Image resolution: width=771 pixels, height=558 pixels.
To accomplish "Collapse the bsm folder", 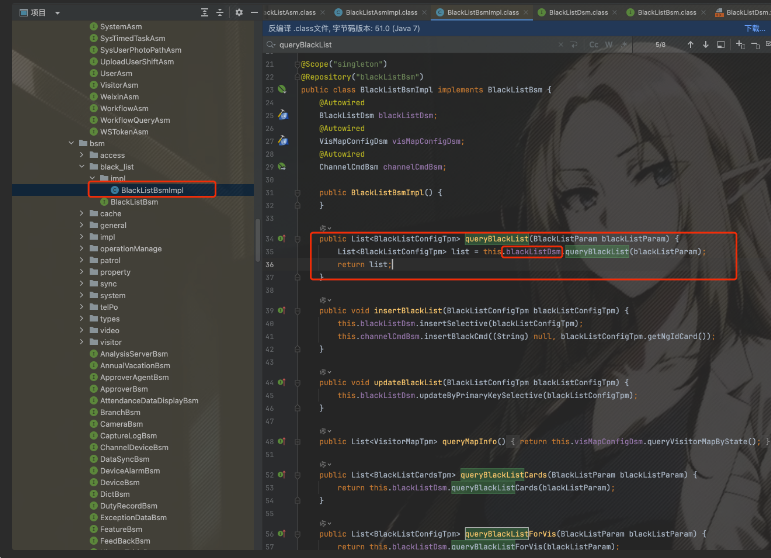I will [71, 143].
